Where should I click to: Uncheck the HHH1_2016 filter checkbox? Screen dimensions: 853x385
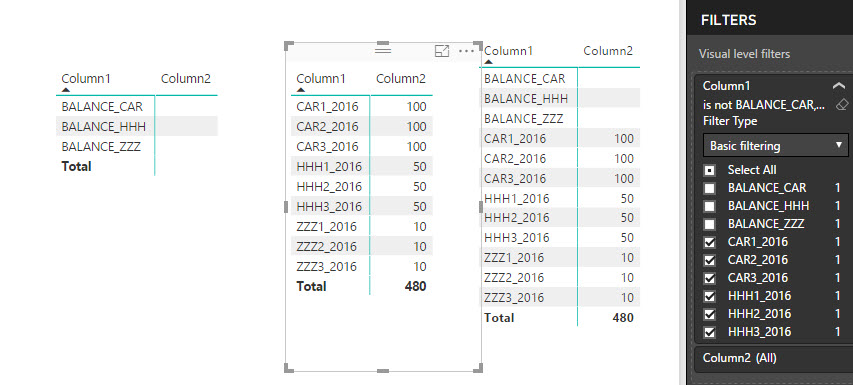point(709,296)
